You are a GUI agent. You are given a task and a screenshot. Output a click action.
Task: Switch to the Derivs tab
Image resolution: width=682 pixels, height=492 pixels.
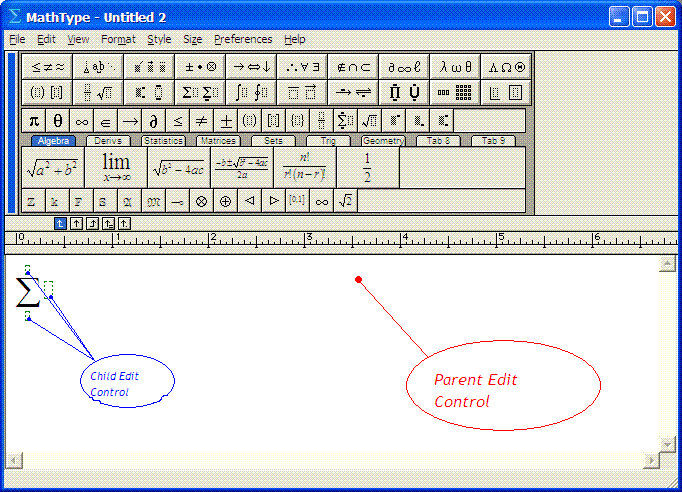pyautogui.click(x=108, y=141)
